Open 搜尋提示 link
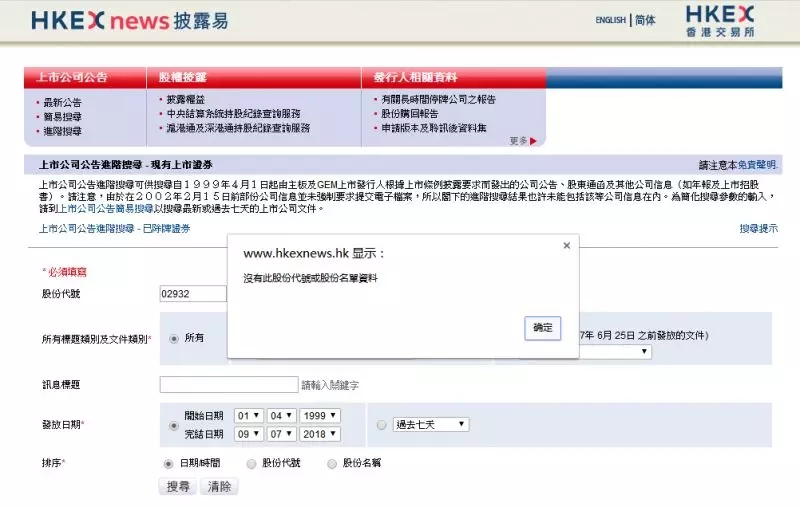 tap(759, 229)
